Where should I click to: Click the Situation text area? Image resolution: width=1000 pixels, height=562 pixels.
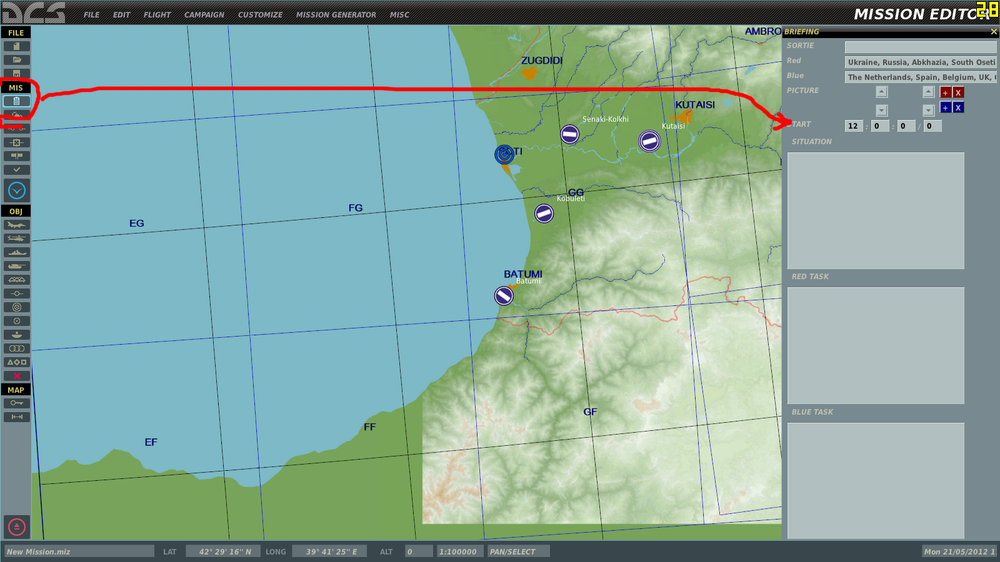coord(876,210)
